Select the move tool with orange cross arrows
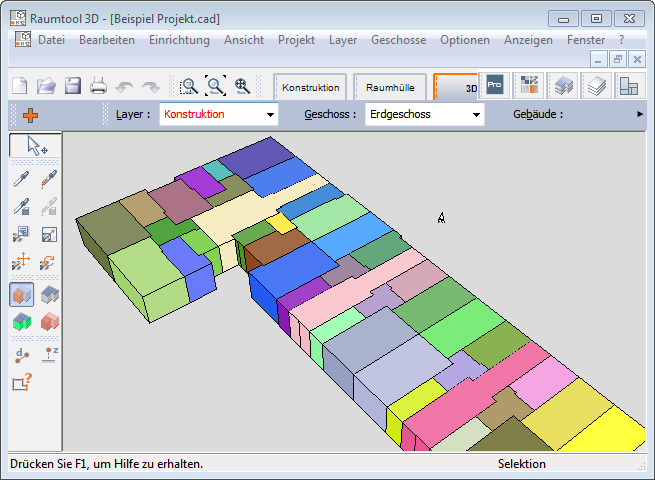 tap(22, 261)
